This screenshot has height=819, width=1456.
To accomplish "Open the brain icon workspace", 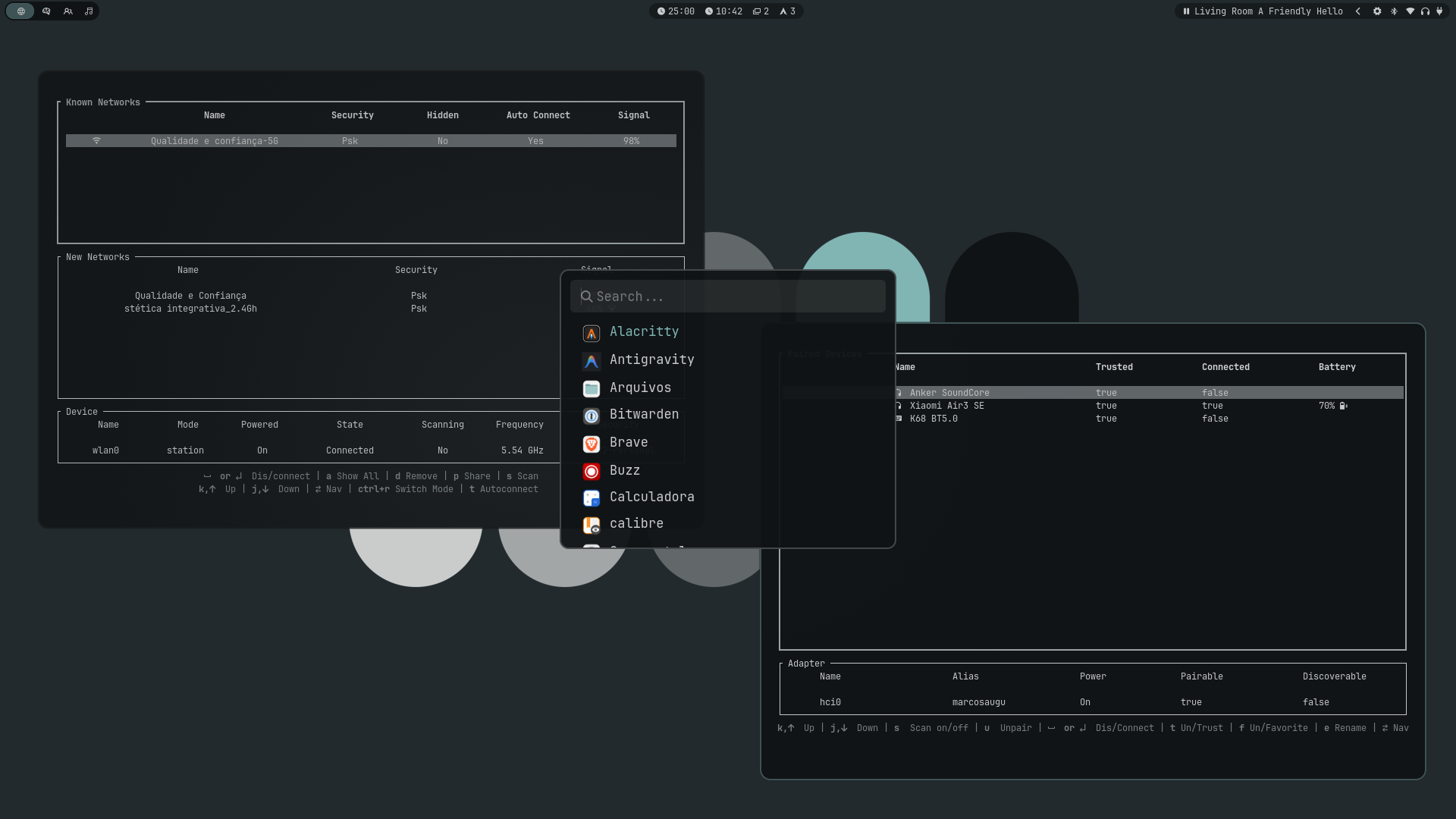I will 46,11.
